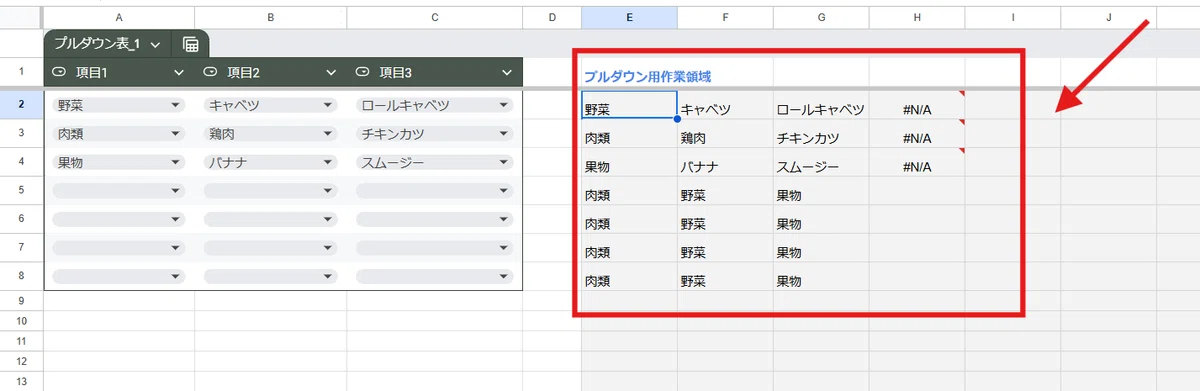The height and width of the screenshot is (391, 1200).
Task: Select column D header
Action: pyautogui.click(x=551, y=18)
